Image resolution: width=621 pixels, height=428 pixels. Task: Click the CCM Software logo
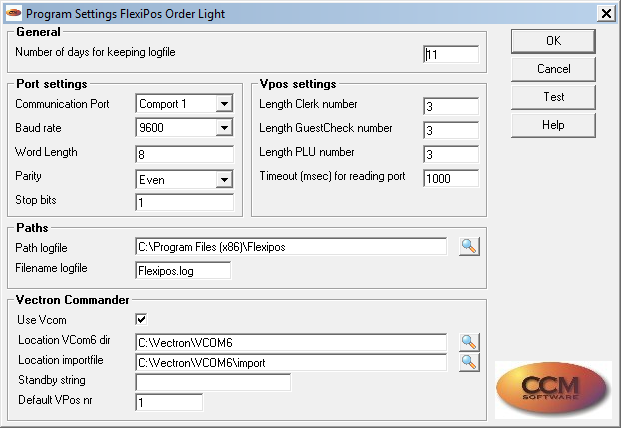[x=553, y=389]
